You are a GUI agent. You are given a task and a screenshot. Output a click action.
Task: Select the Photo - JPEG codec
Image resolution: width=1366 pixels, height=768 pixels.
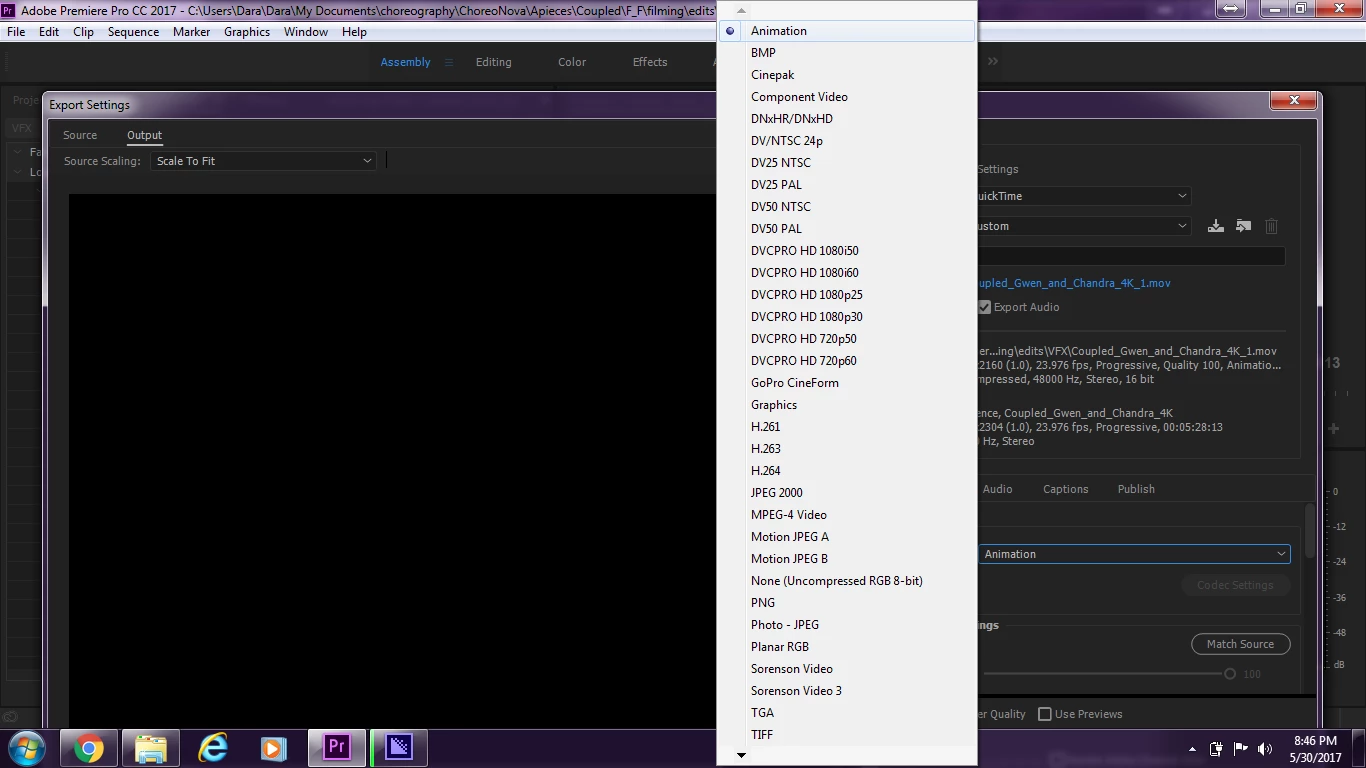click(x=847, y=625)
